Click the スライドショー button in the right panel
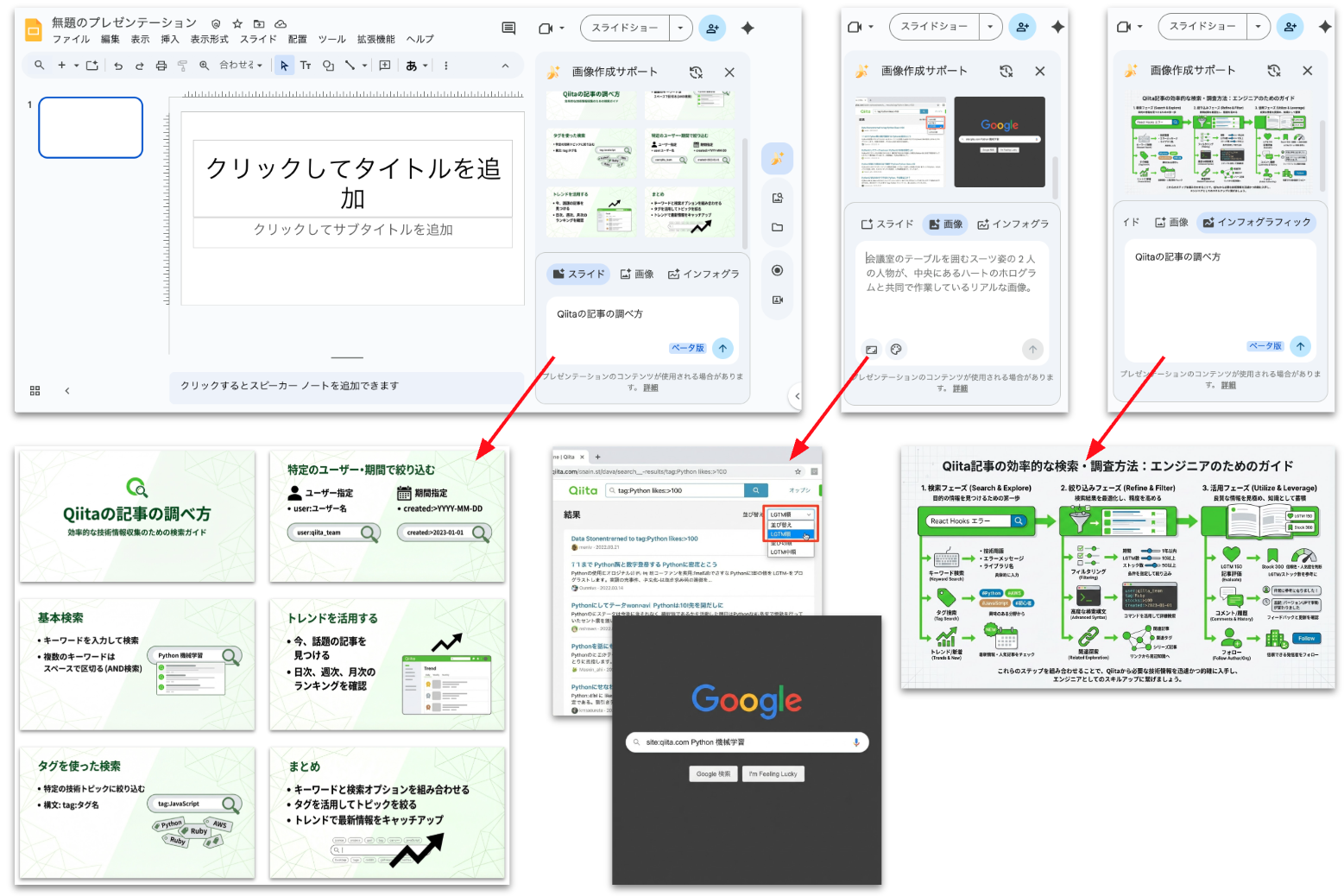Viewport: 1344px width, 896px height. [x=1202, y=27]
